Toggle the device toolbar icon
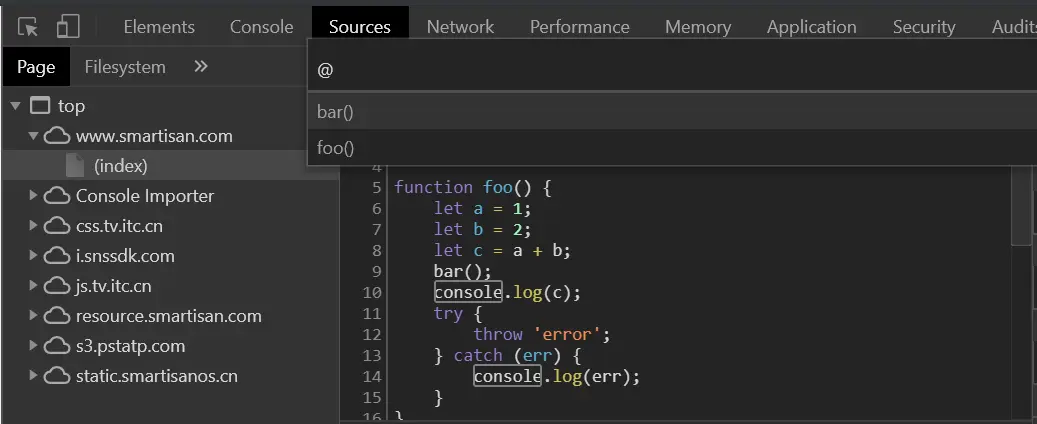The image size is (1037, 424). (67, 26)
